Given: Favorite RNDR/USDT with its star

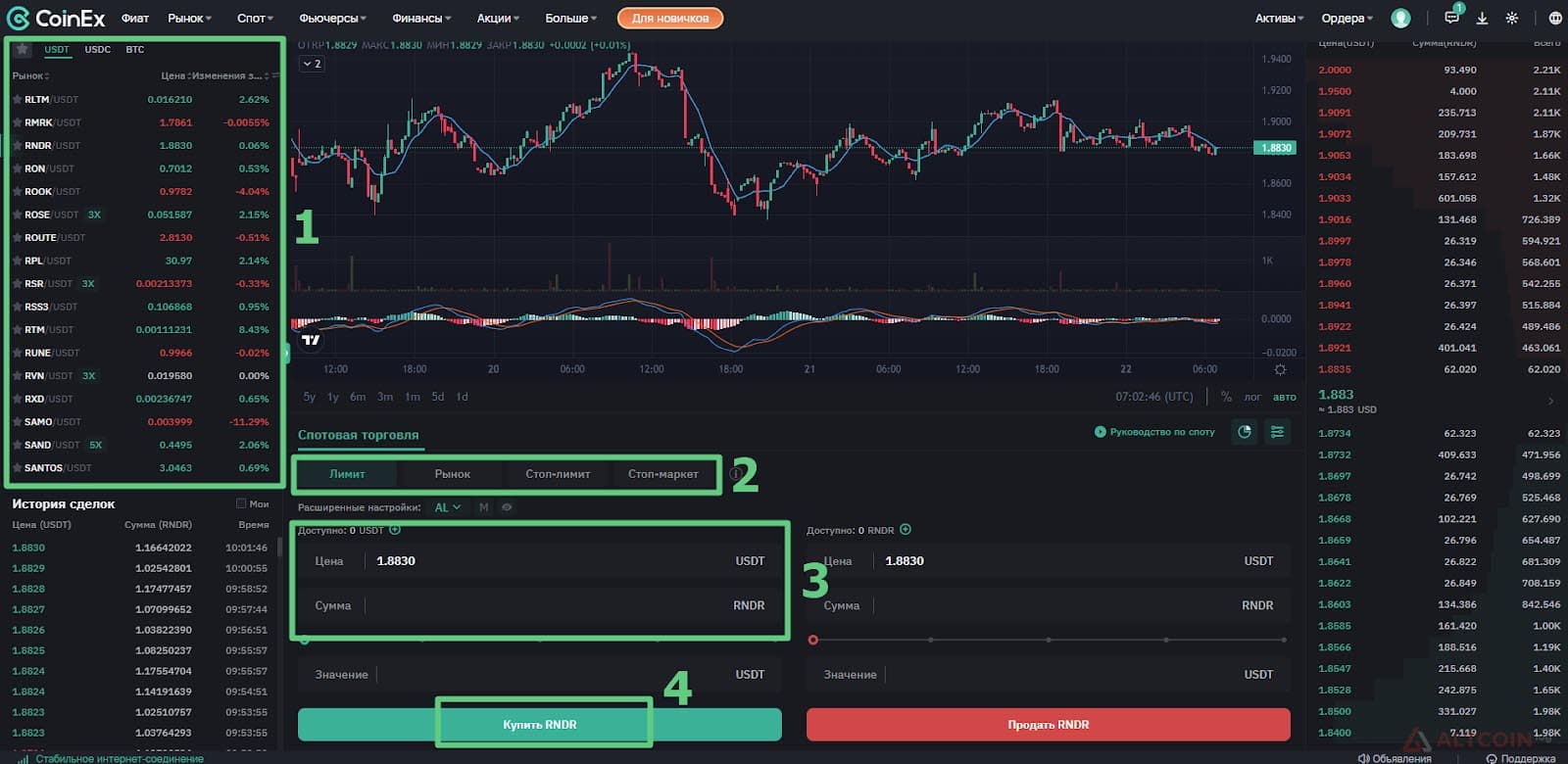Looking at the screenshot, I should pos(17,145).
